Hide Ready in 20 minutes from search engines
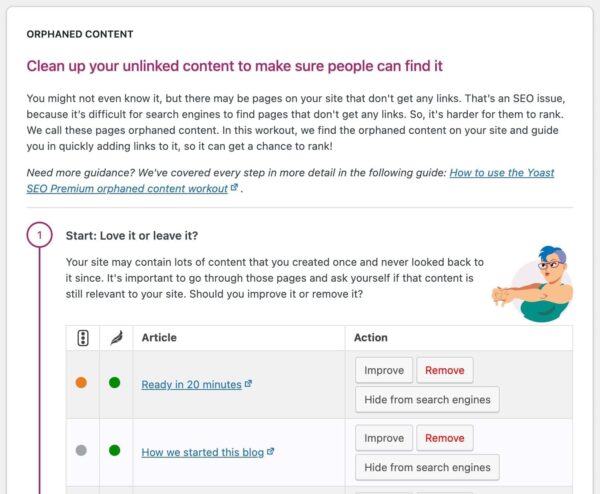 click(x=427, y=400)
